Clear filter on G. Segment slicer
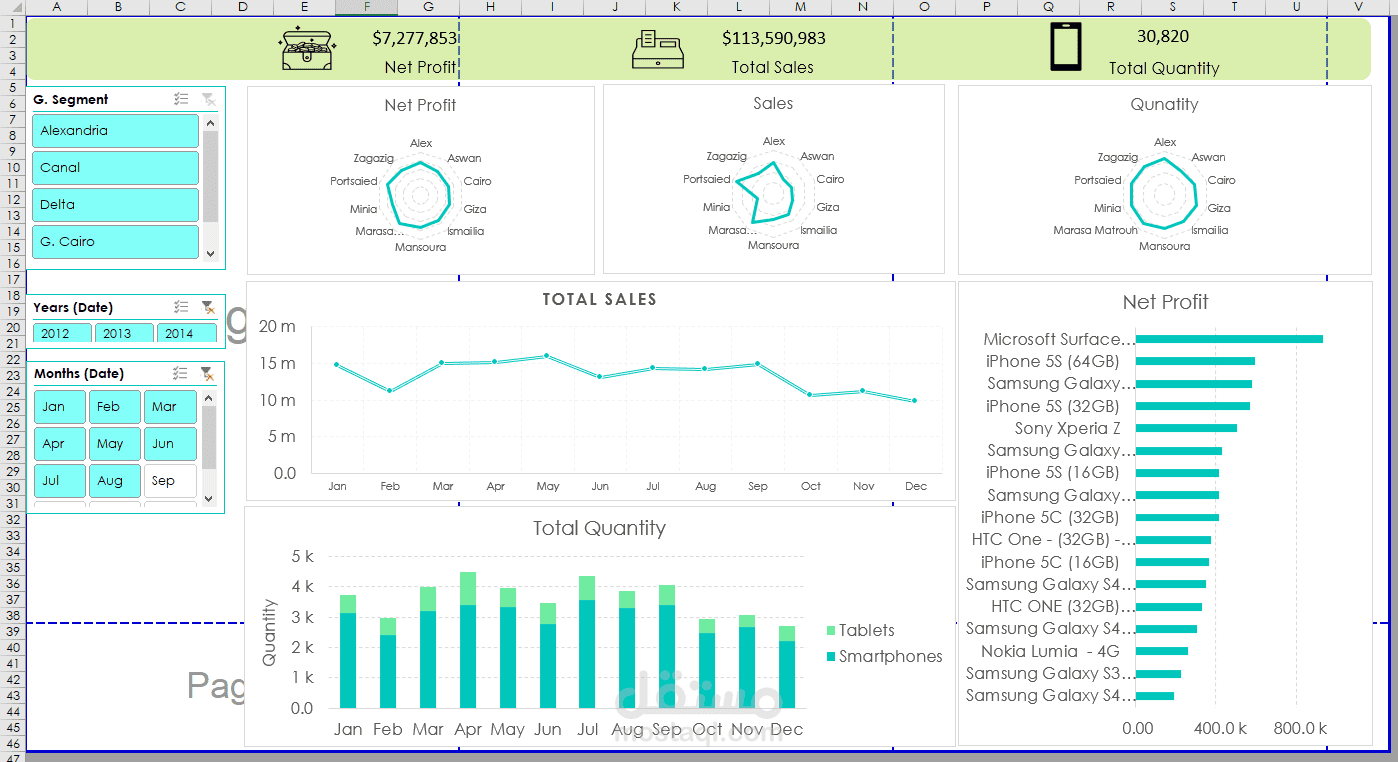 [208, 99]
